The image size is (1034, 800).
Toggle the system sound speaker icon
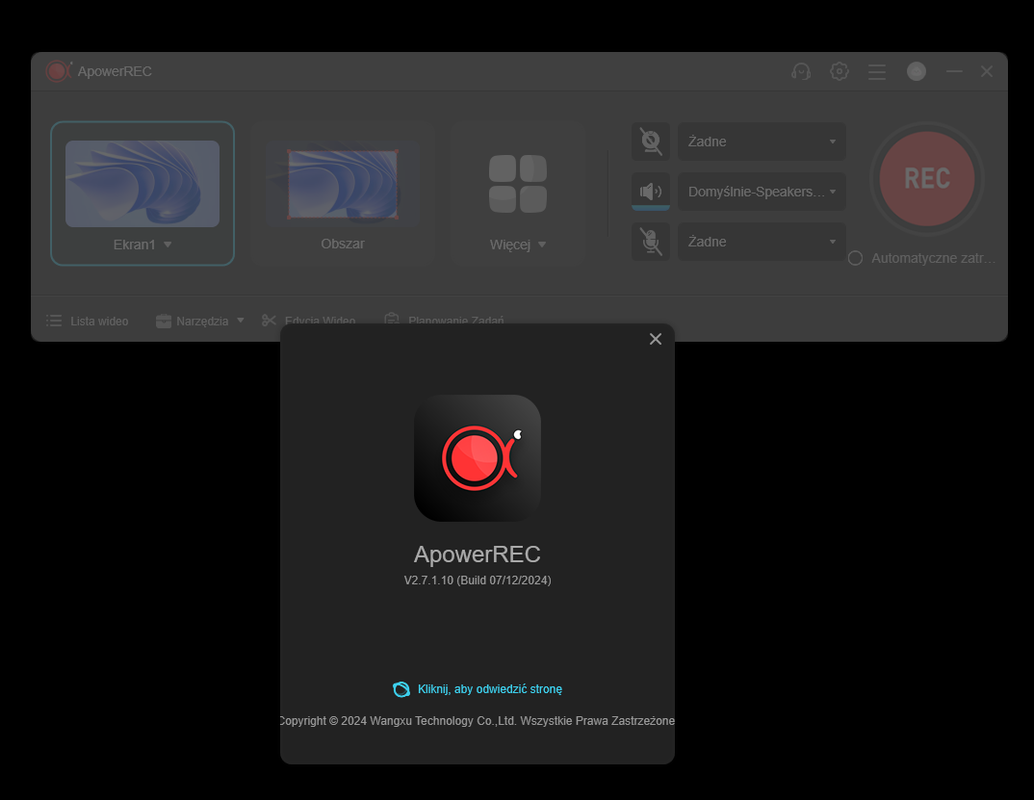pos(651,191)
